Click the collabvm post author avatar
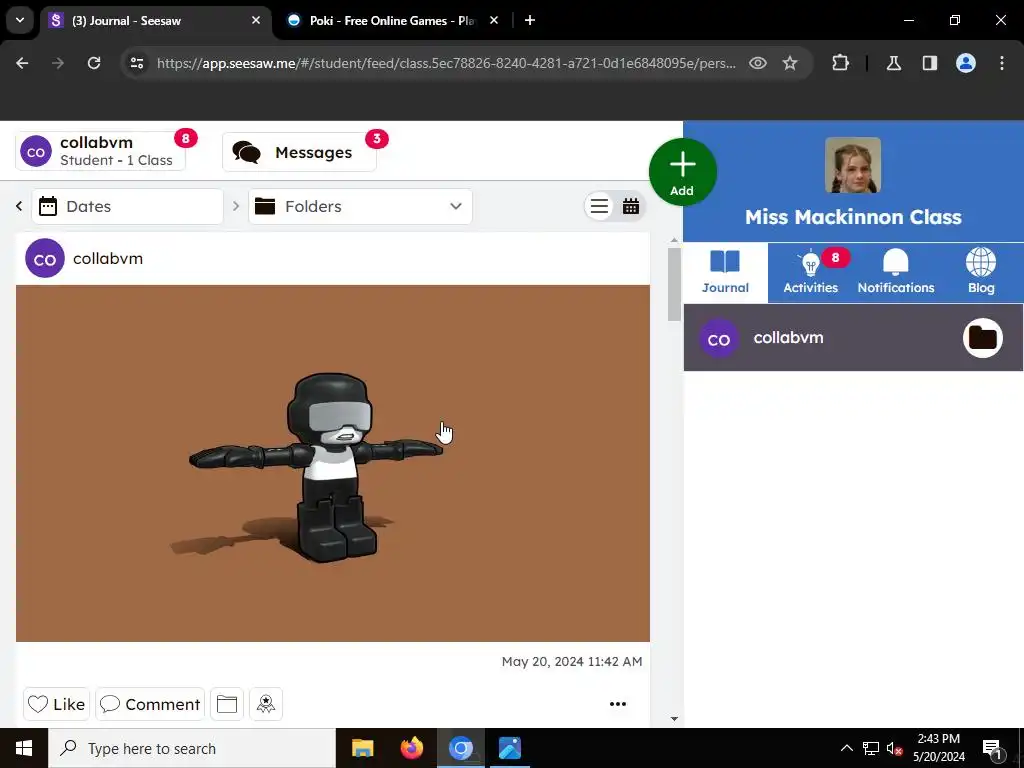 click(45, 259)
